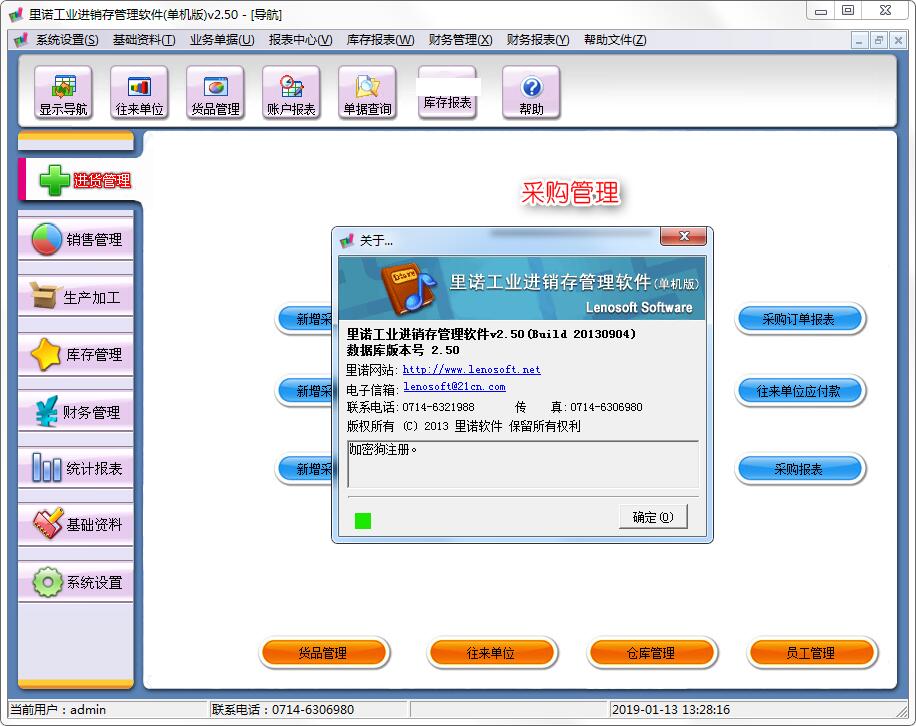The image size is (916, 726).
Task: Click the 联系电话: 0714-6321988 text in dialog
Action: point(411,407)
